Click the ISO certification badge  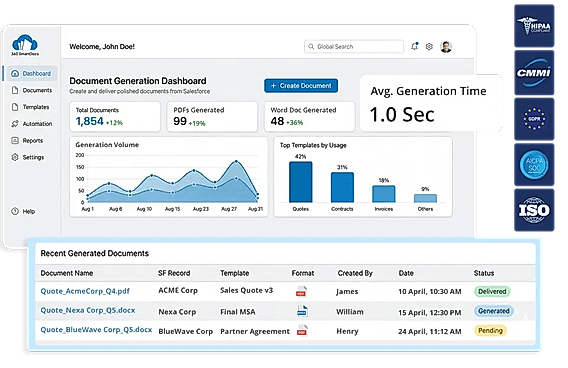(534, 210)
